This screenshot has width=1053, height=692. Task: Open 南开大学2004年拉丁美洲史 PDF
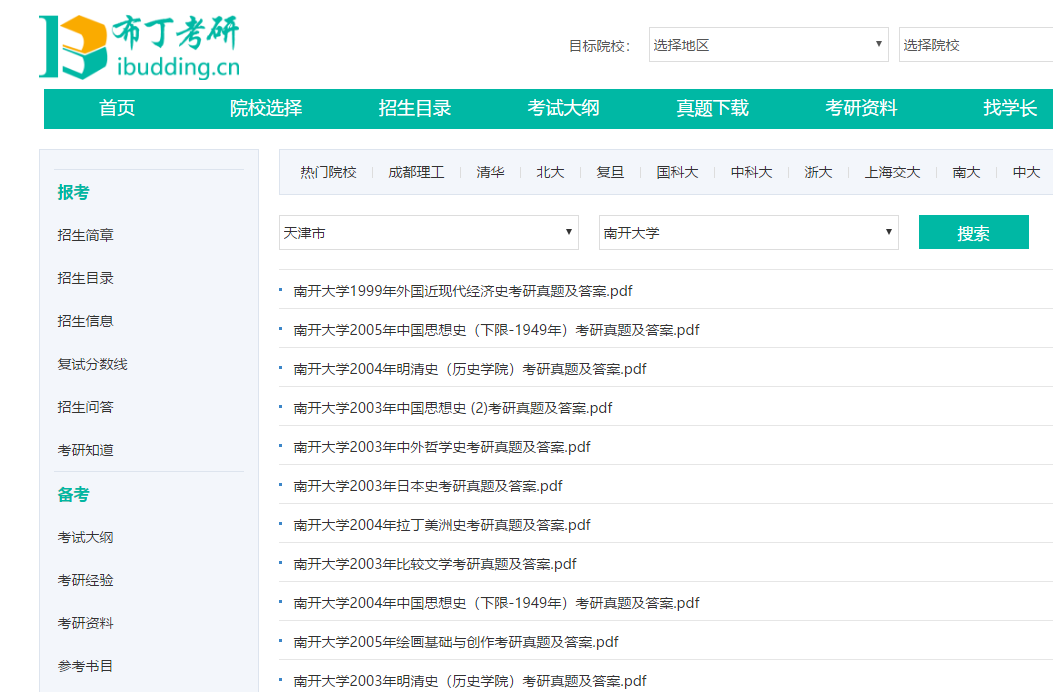tap(442, 525)
